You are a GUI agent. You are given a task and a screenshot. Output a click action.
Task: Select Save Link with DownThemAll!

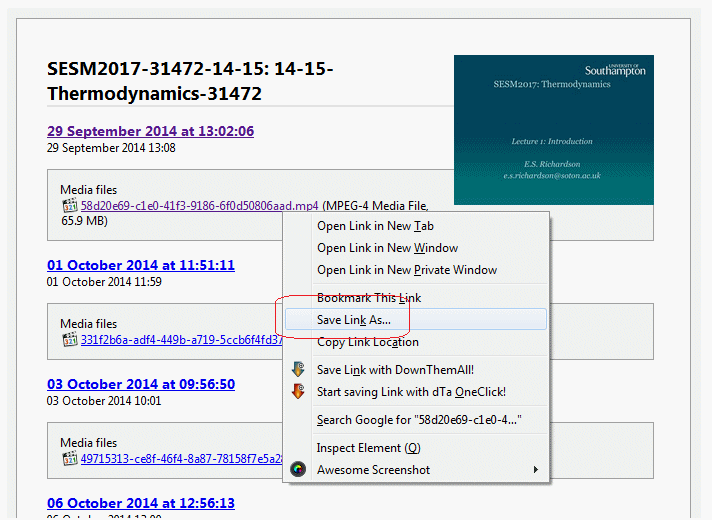click(x=397, y=370)
